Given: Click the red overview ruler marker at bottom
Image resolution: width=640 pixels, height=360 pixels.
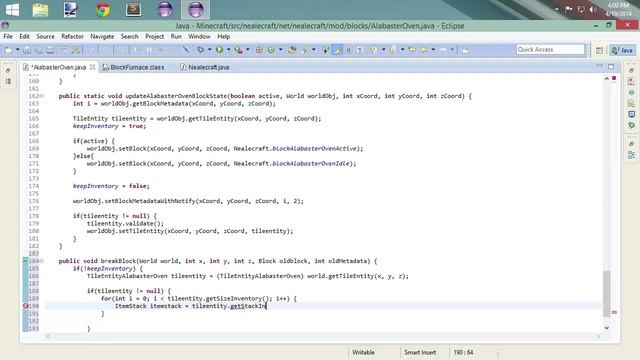Looking at the screenshot, I should click(x=614, y=312).
